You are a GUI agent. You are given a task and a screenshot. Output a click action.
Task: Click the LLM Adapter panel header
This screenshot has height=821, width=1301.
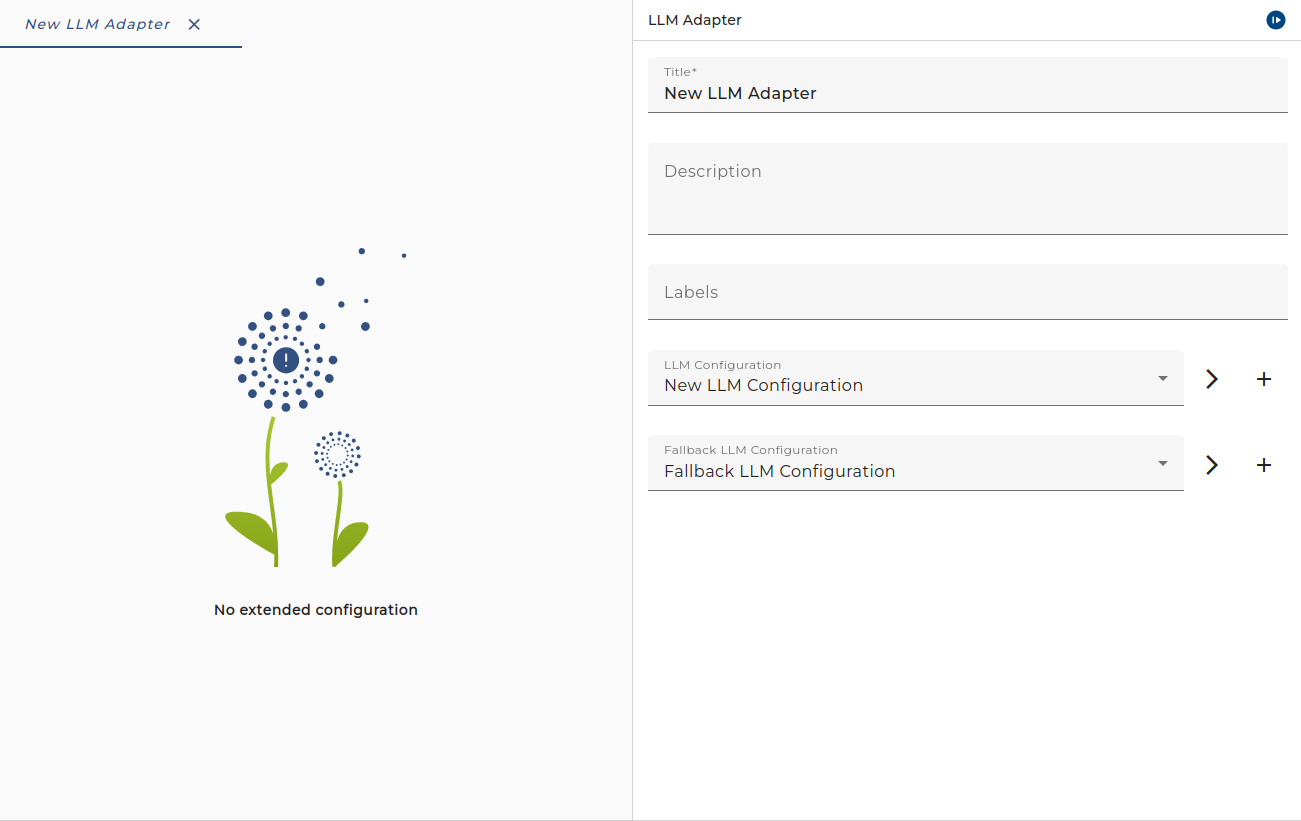(x=695, y=20)
